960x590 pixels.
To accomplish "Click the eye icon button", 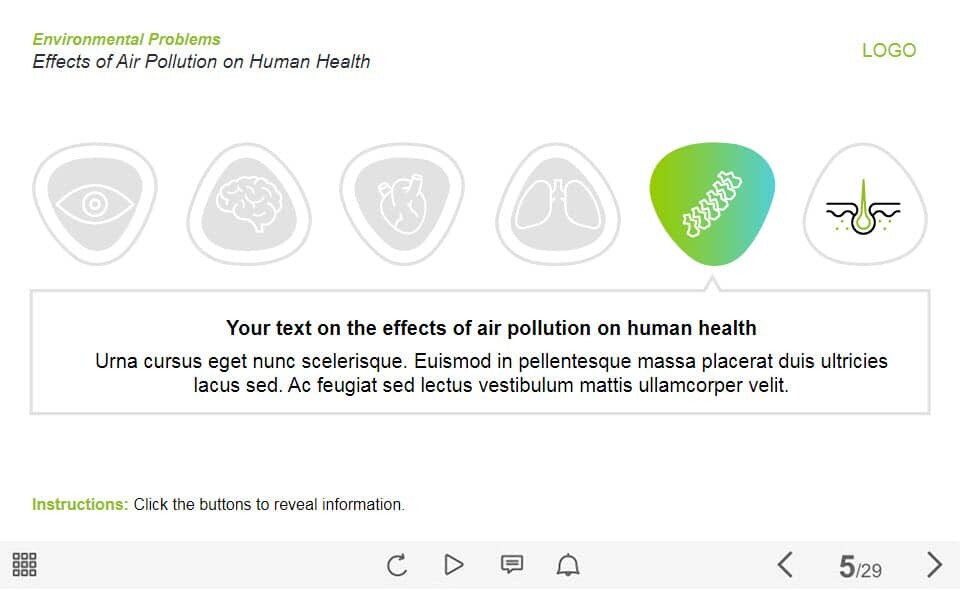I will coord(95,204).
